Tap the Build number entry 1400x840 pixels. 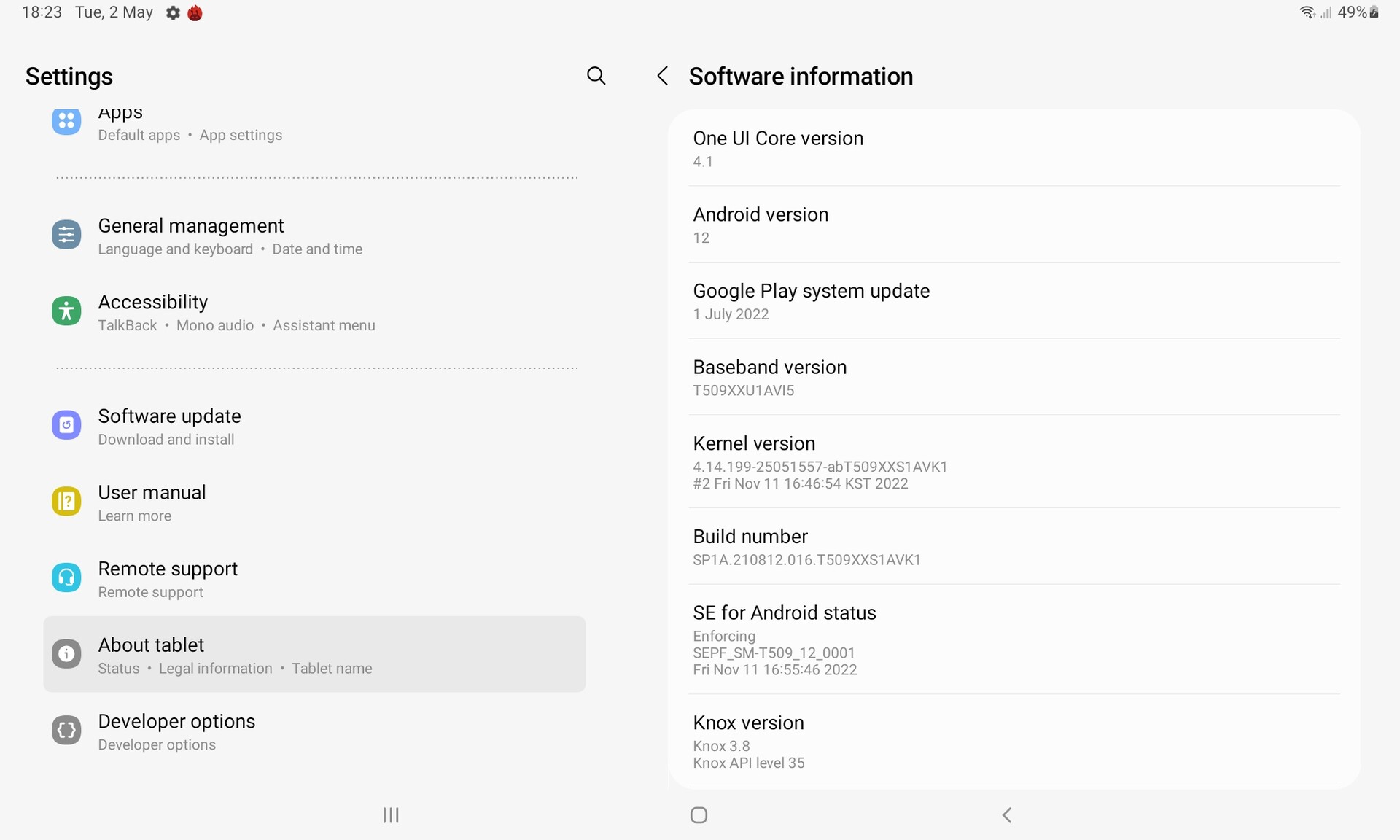click(1014, 547)
